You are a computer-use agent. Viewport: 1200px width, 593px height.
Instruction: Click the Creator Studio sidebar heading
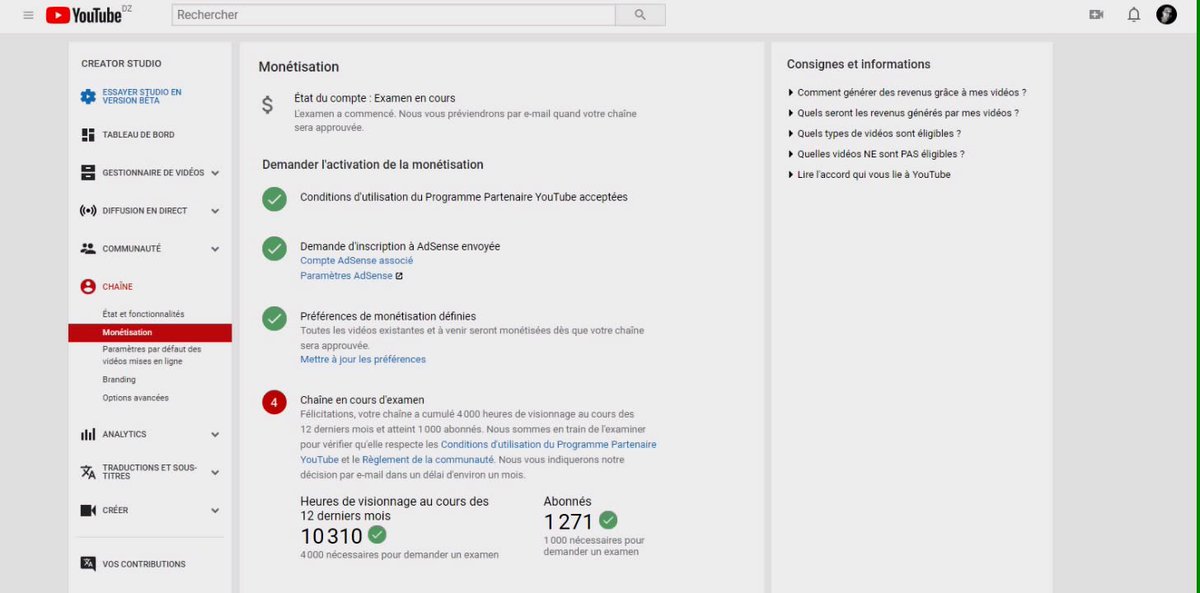point(121,64)
